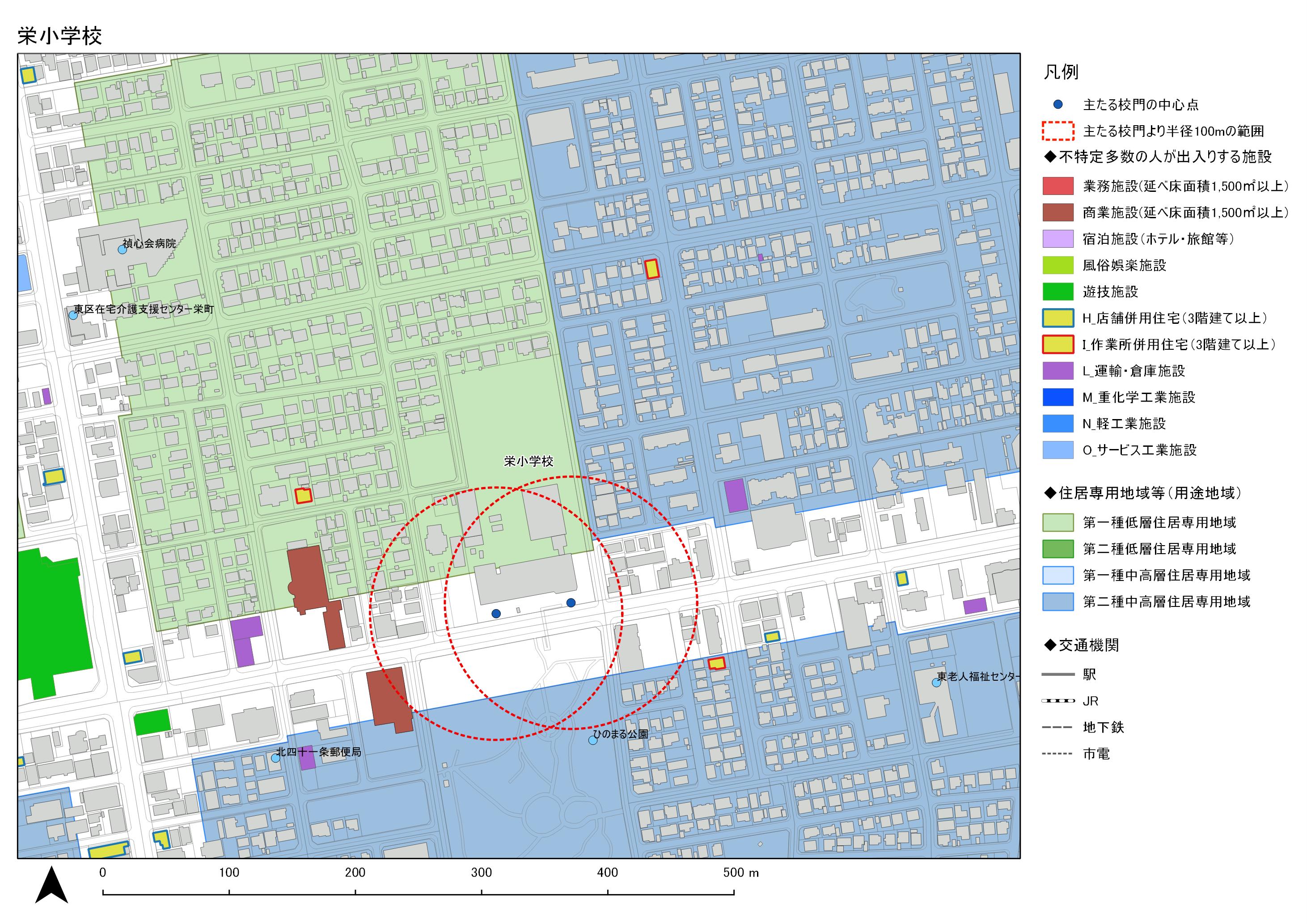
Task: Click the 北四十一条郵便局 point marker
Action: (x=275, y=758)
